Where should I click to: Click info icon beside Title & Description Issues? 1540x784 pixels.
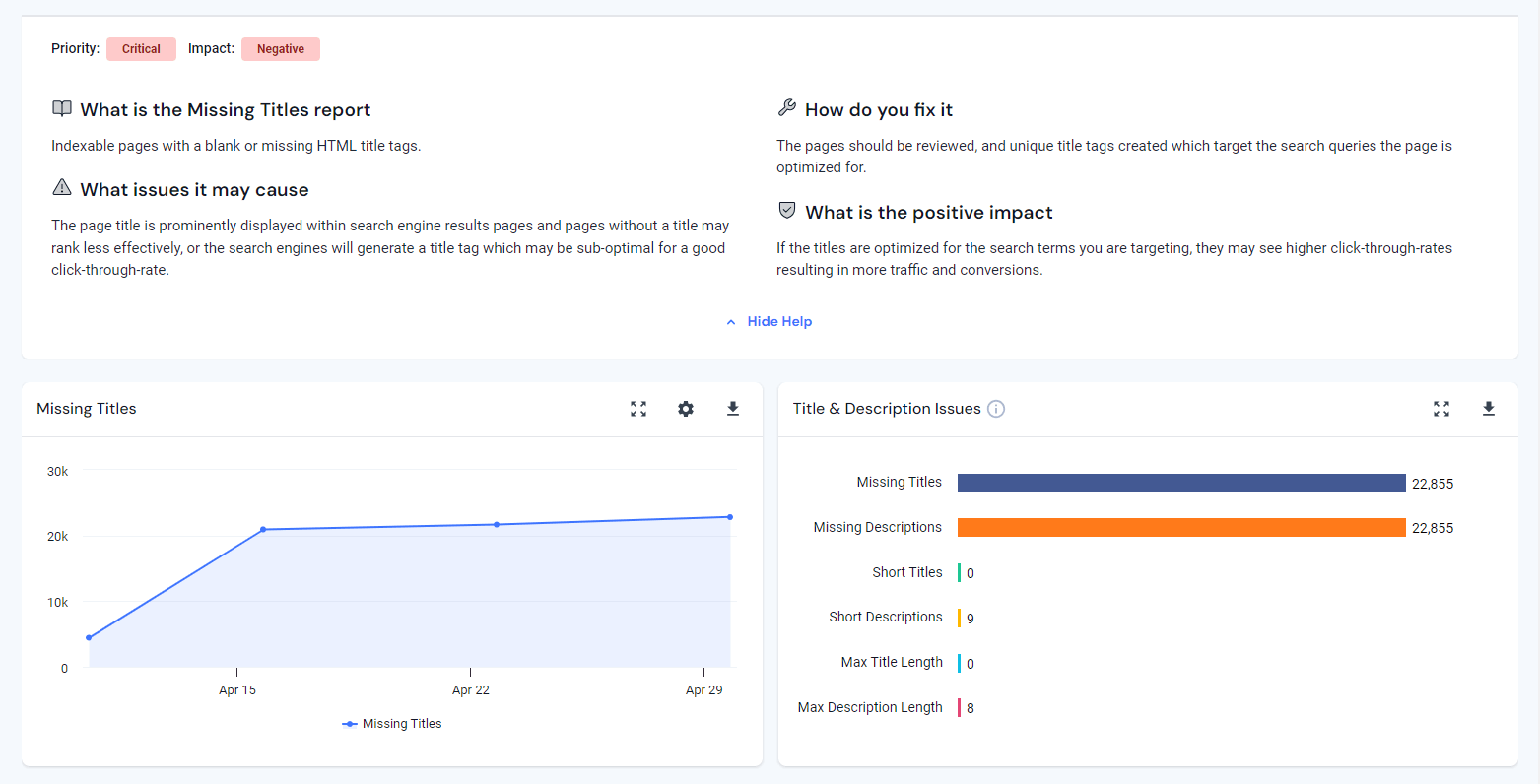(996, 409)
